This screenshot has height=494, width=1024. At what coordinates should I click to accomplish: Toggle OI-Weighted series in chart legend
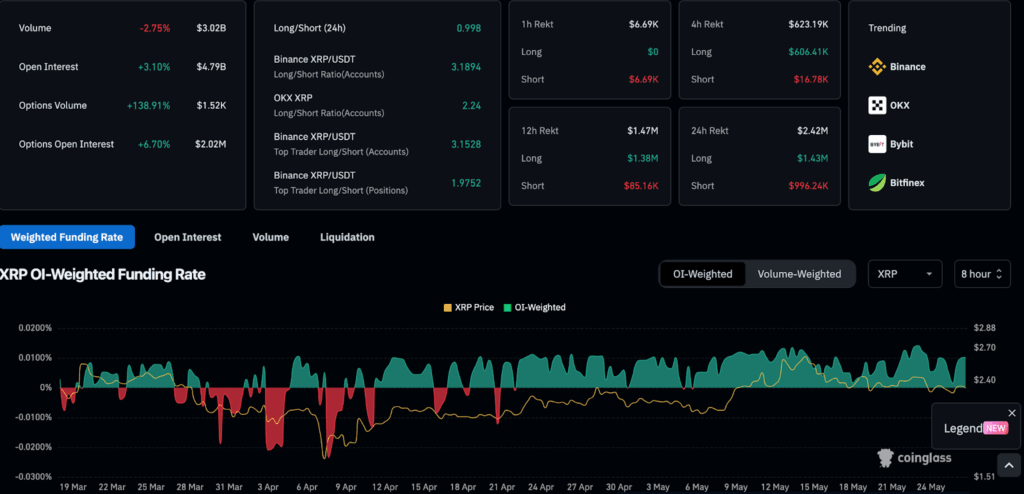[535, 307]
